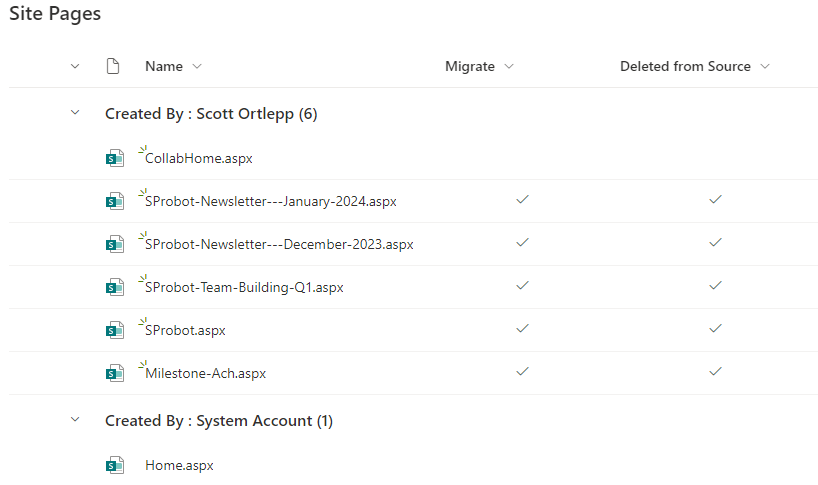This screenshot has width=818, height=485.
Task: Click the page icon next to Milestone-Ach.aspx
Action: pyautogui.click(x=115, y=373)
